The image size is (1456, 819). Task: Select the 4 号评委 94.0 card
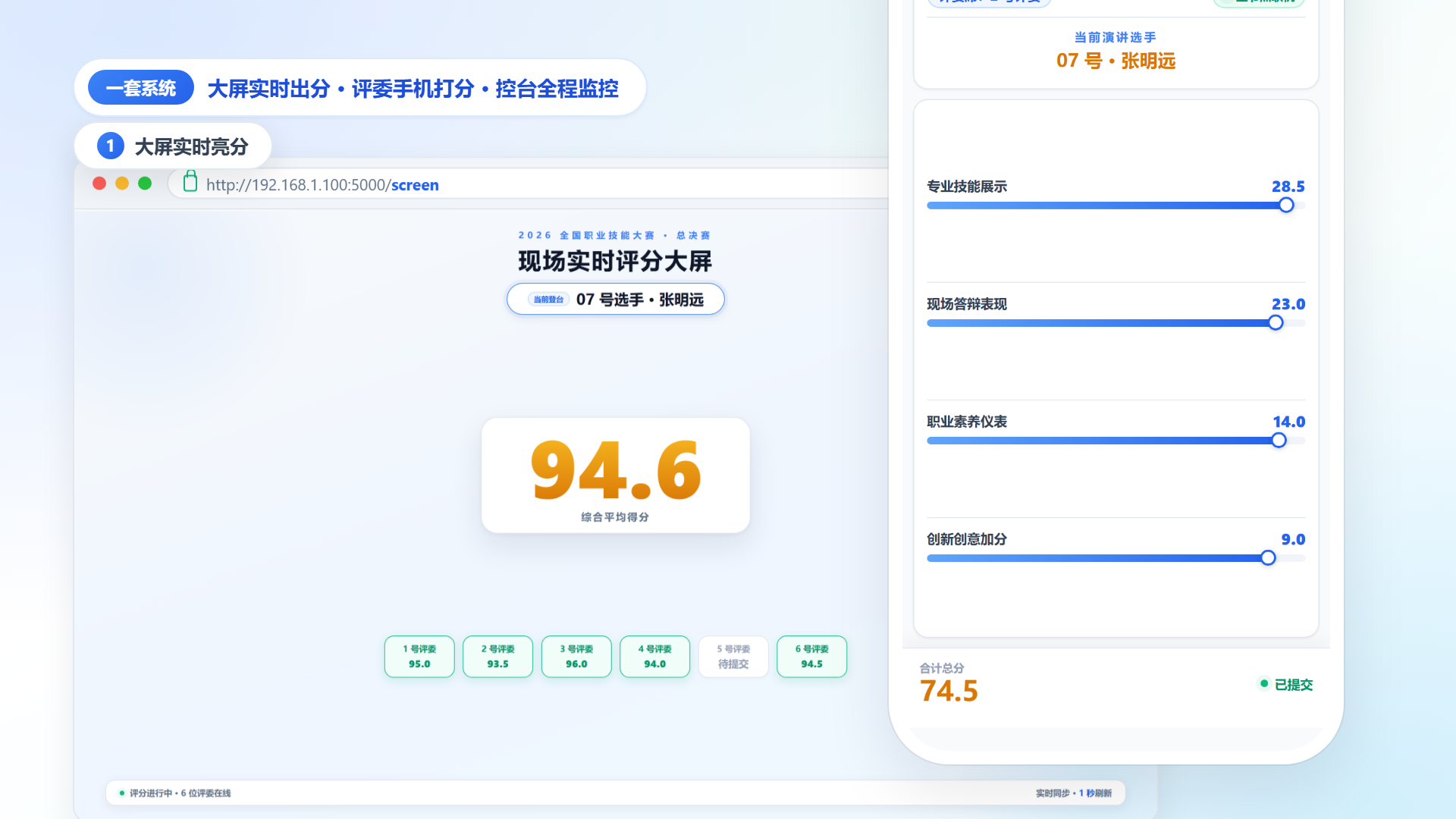[654, 657]
